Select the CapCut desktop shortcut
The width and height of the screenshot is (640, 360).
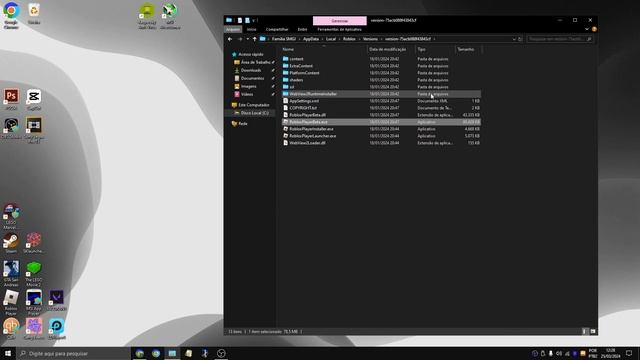34,100
